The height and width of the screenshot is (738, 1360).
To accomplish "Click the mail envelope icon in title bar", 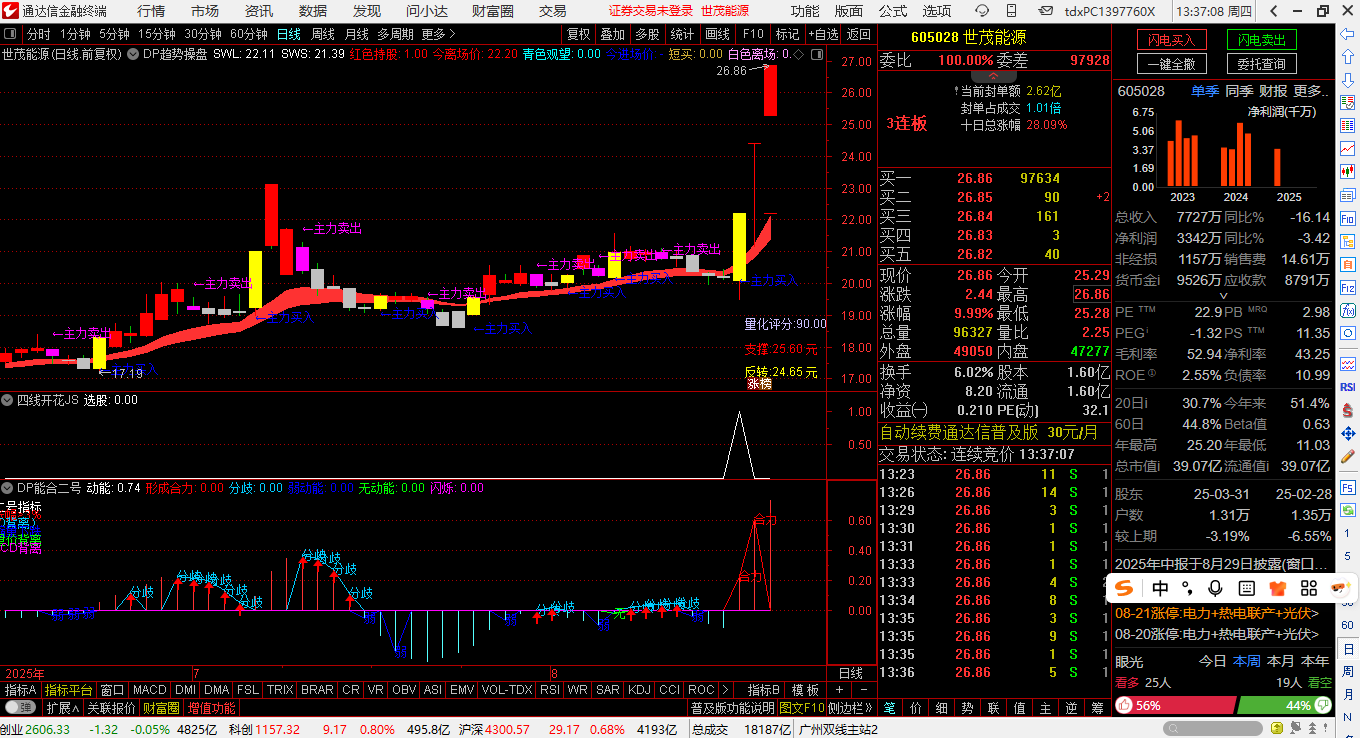I will [1045, 11].
